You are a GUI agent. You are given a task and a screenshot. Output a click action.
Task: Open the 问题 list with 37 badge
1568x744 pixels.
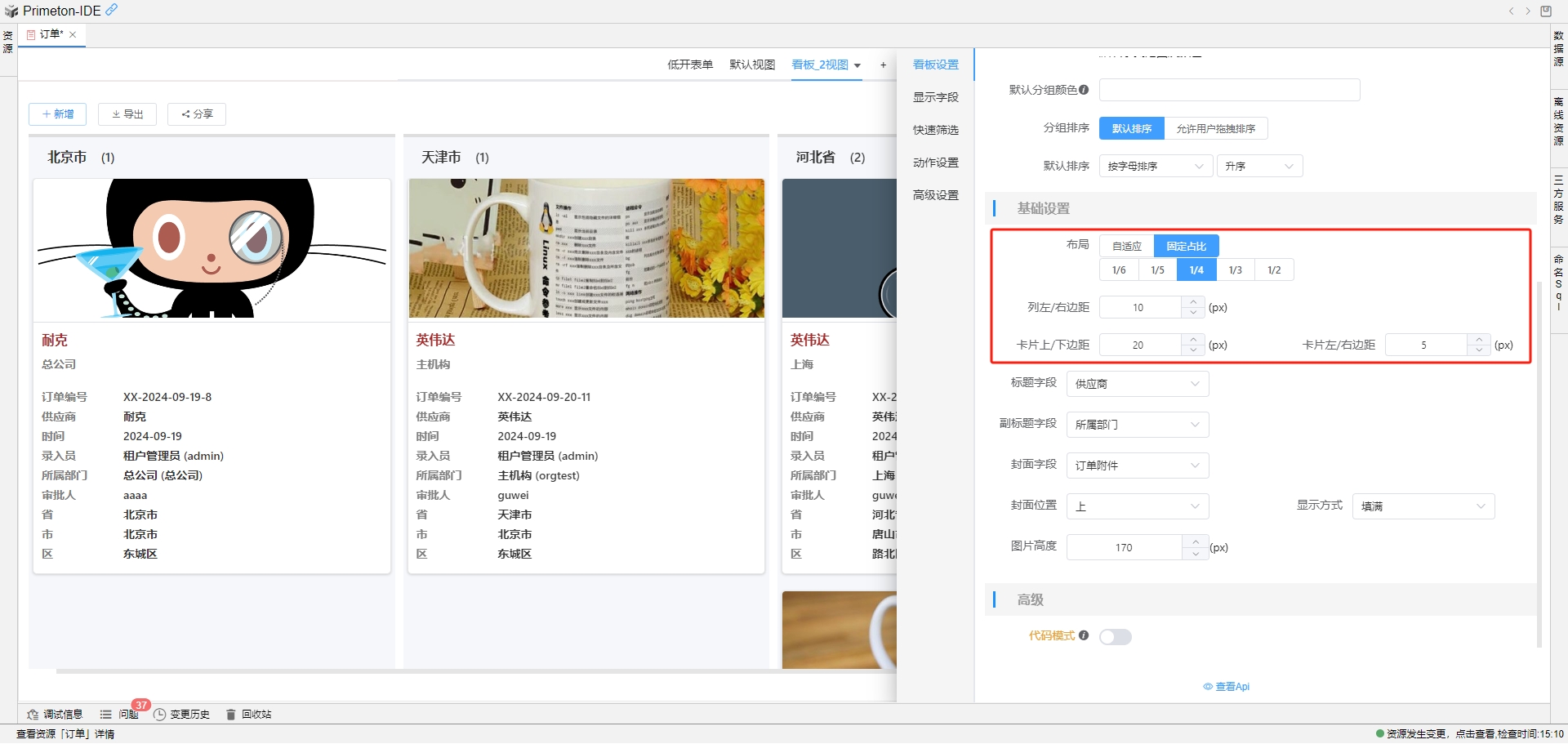[x=119, y=715]
